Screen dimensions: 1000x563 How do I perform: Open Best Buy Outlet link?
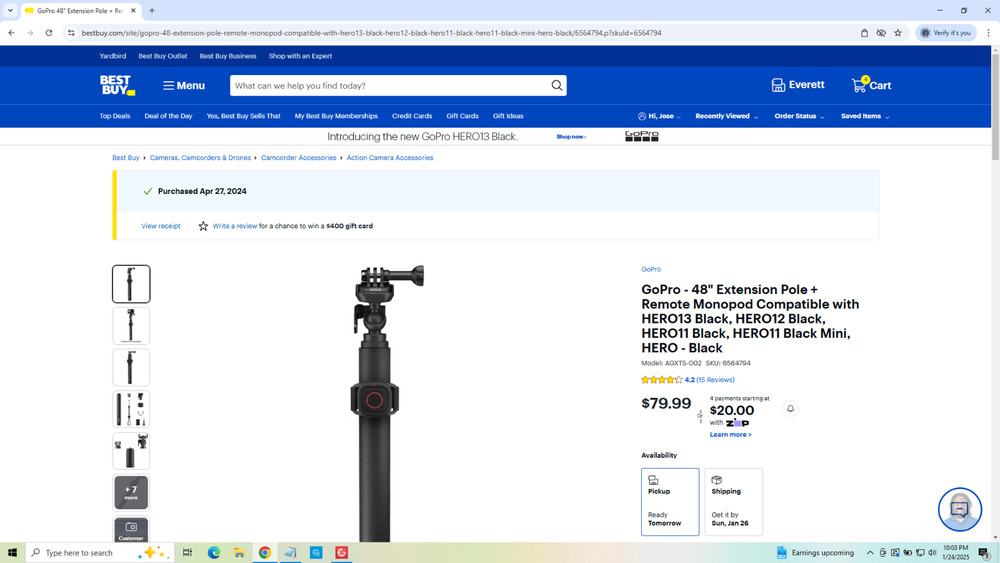click(x=163, y=56)
